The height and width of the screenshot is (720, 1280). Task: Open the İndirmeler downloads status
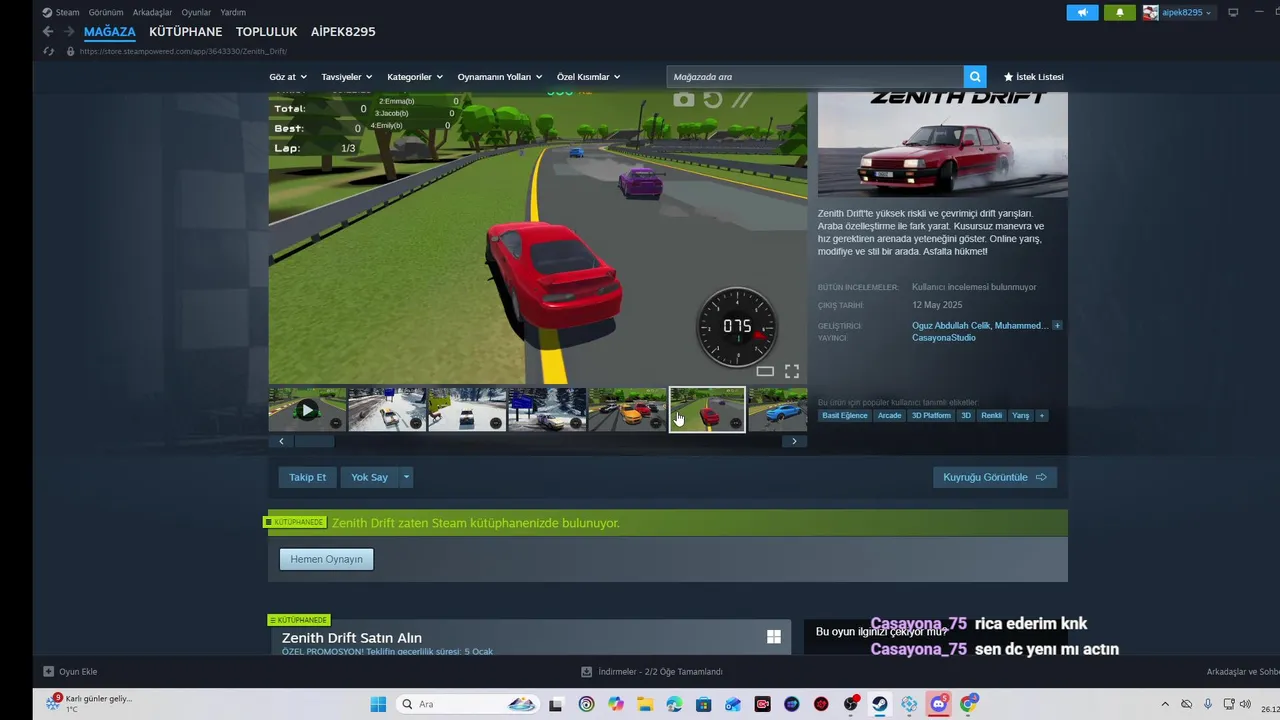652,672
